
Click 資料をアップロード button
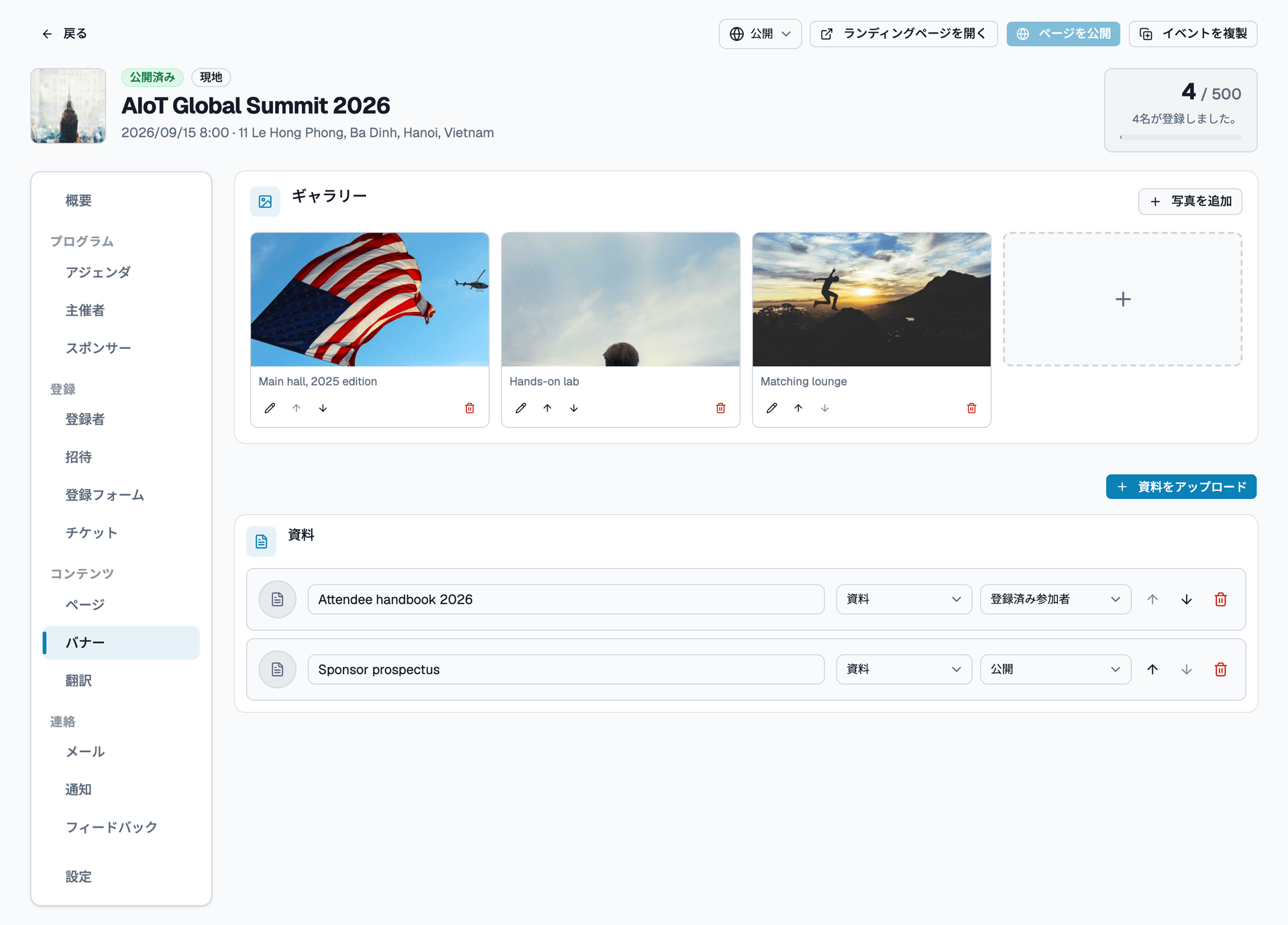pyautogui.click(x=1181, y=487)
